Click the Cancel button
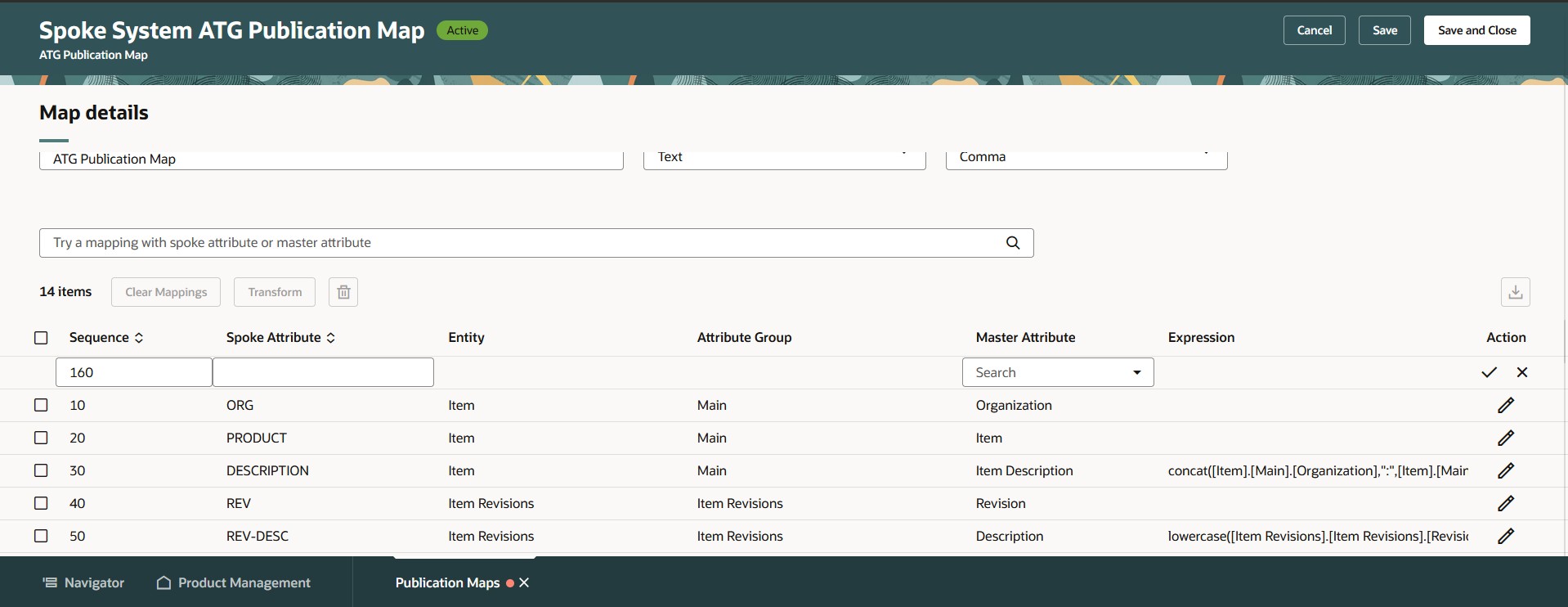This screenshot has height=607, width=1568. pyautogui.click(x=1314, y=30)
